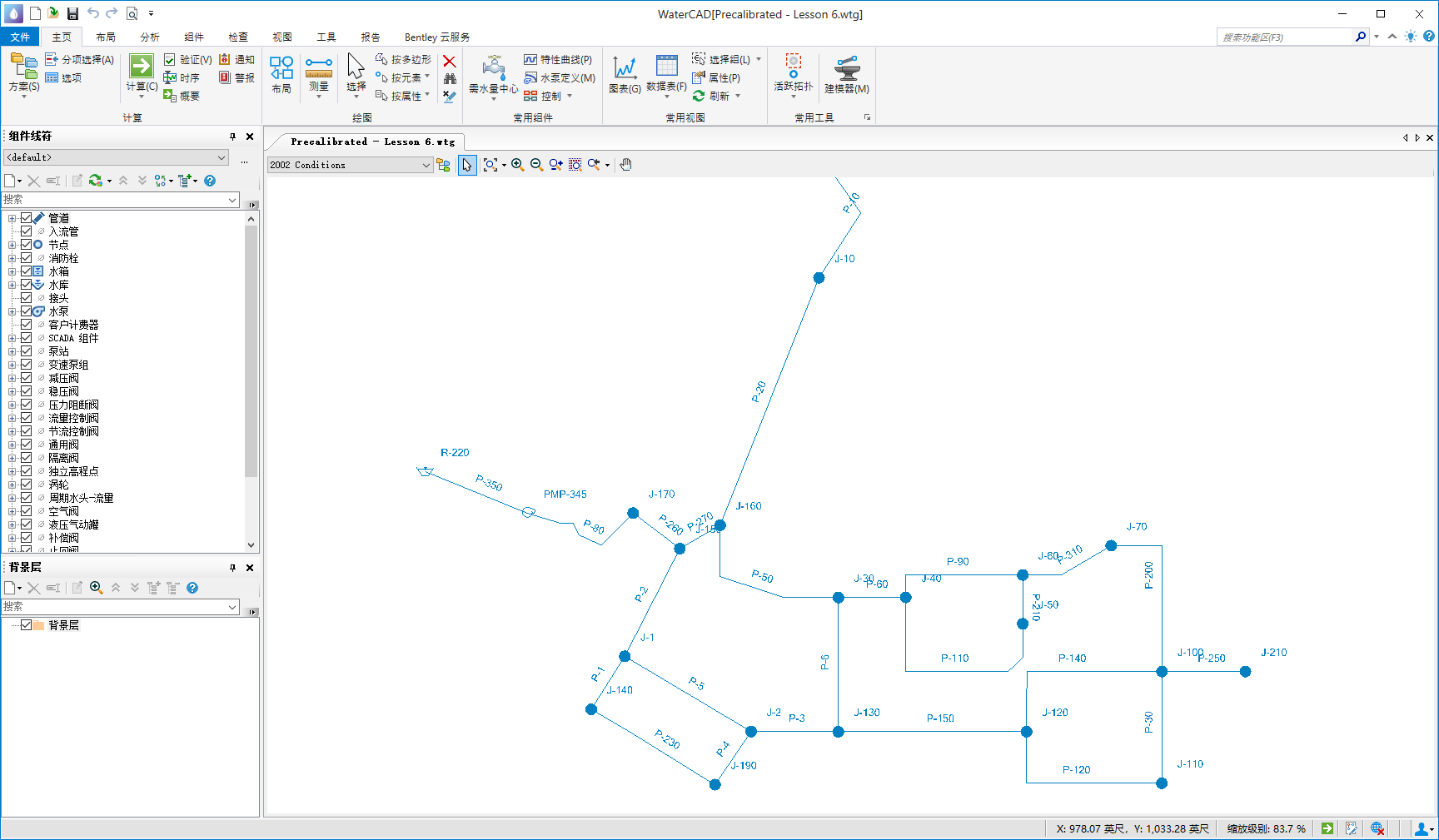Screen dimensions: 1439x840
Task: Expand the 管道 pipe tree node
Action: pos(12,218)
